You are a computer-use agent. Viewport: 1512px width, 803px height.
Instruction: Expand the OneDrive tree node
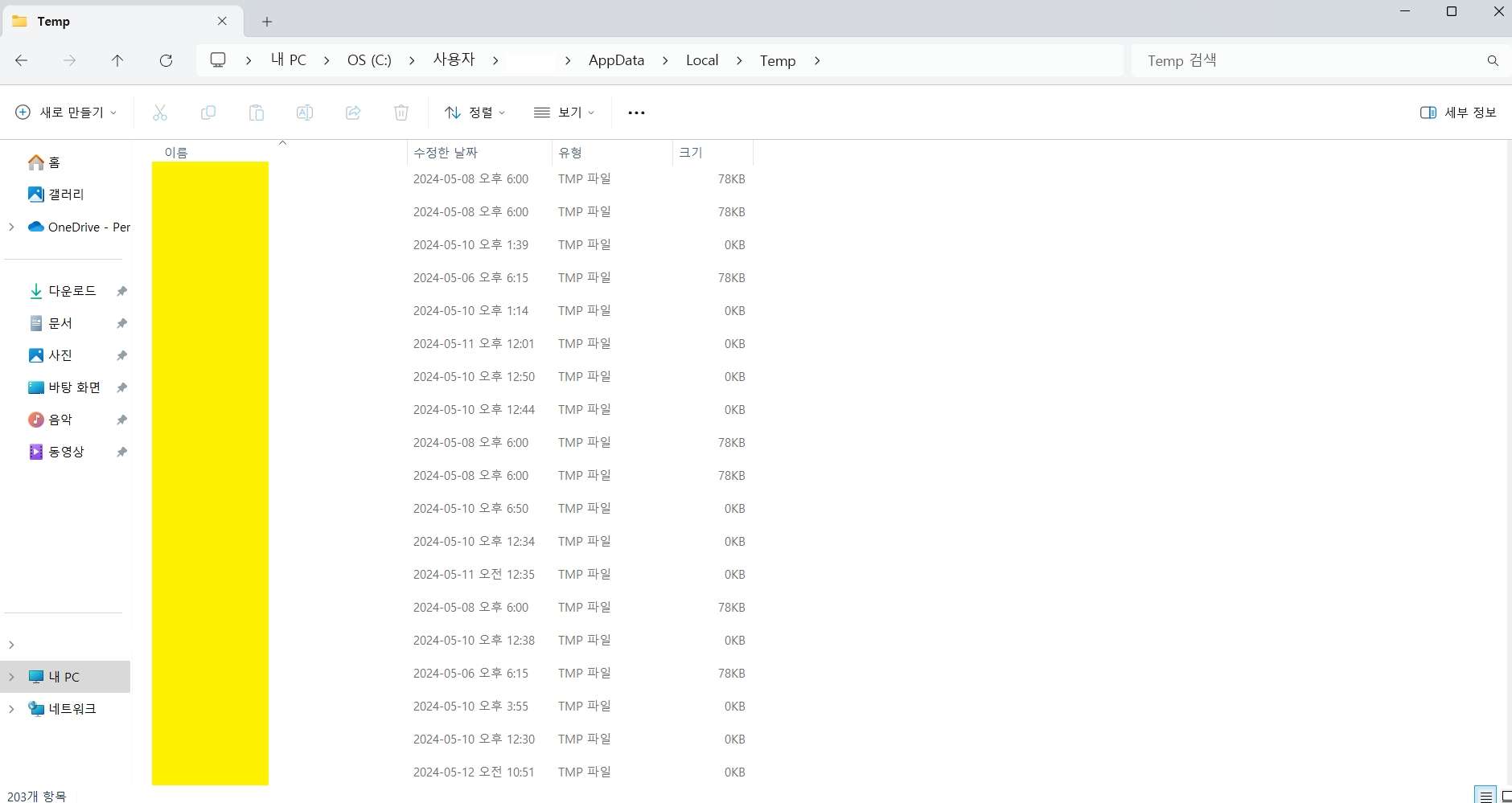click(x=11, y=227)
